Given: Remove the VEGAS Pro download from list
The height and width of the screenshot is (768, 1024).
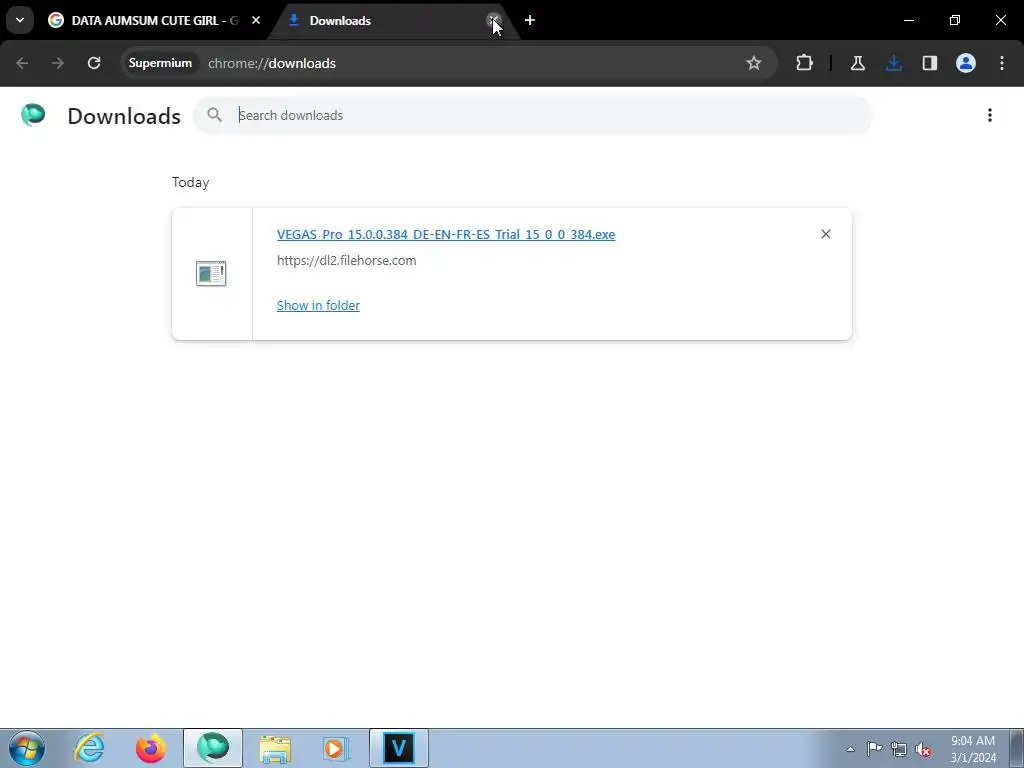Looking at the screenshot, I should [x=825, y=234].
